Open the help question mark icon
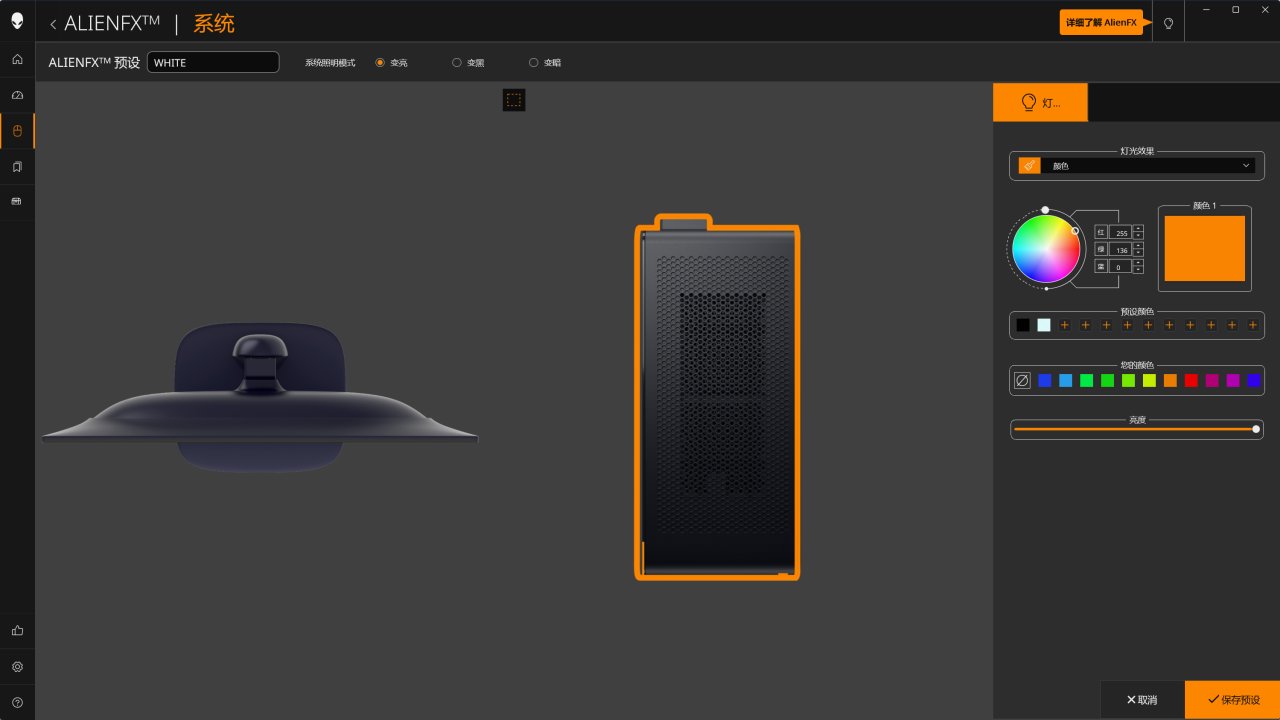The height and width of the screenshot is (720, 1280). (x=17, y=703)
